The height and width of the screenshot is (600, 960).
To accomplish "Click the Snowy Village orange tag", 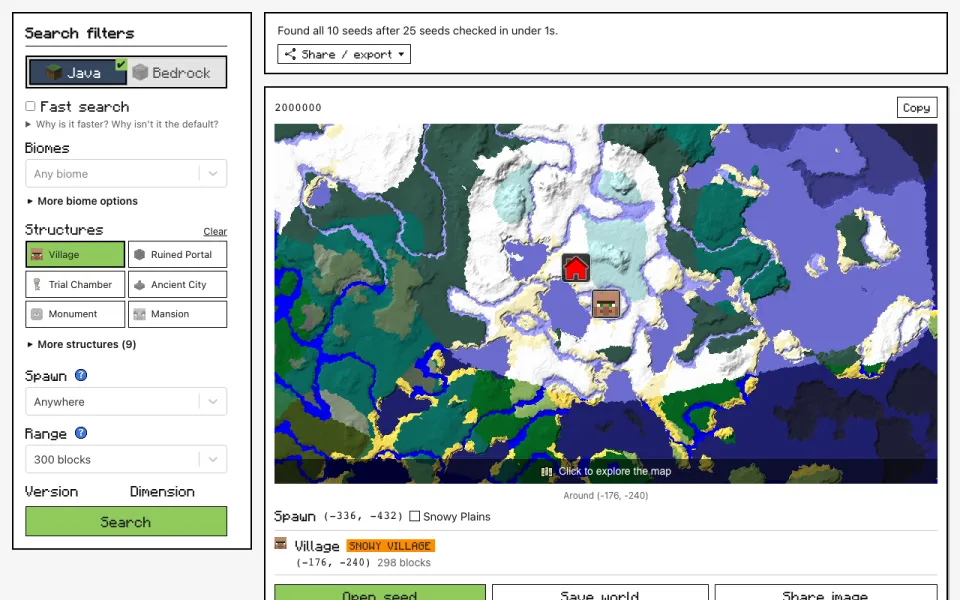I will [x=390, y=546].
